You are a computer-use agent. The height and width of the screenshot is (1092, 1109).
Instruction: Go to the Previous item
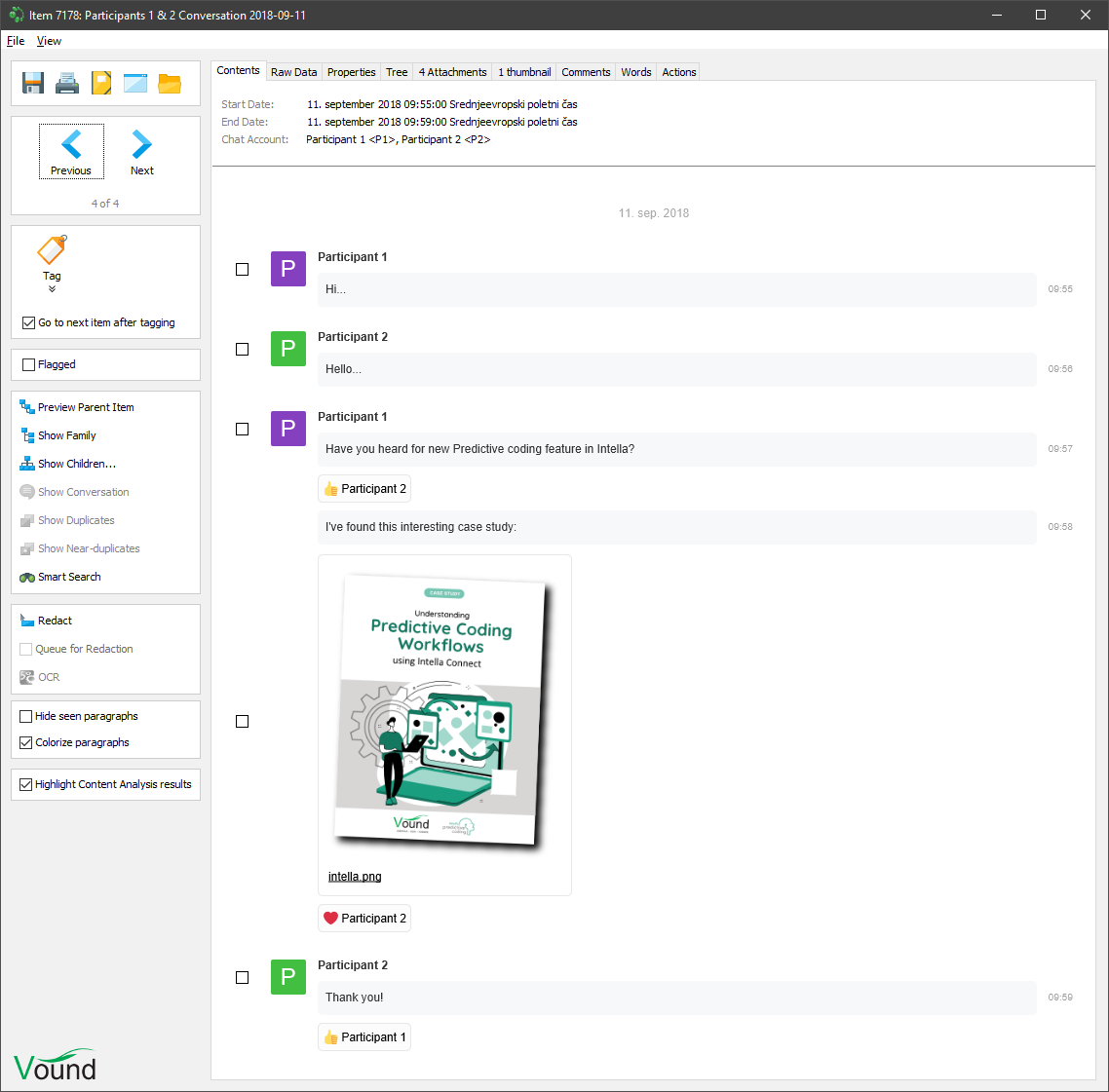[x=71, y=152]
